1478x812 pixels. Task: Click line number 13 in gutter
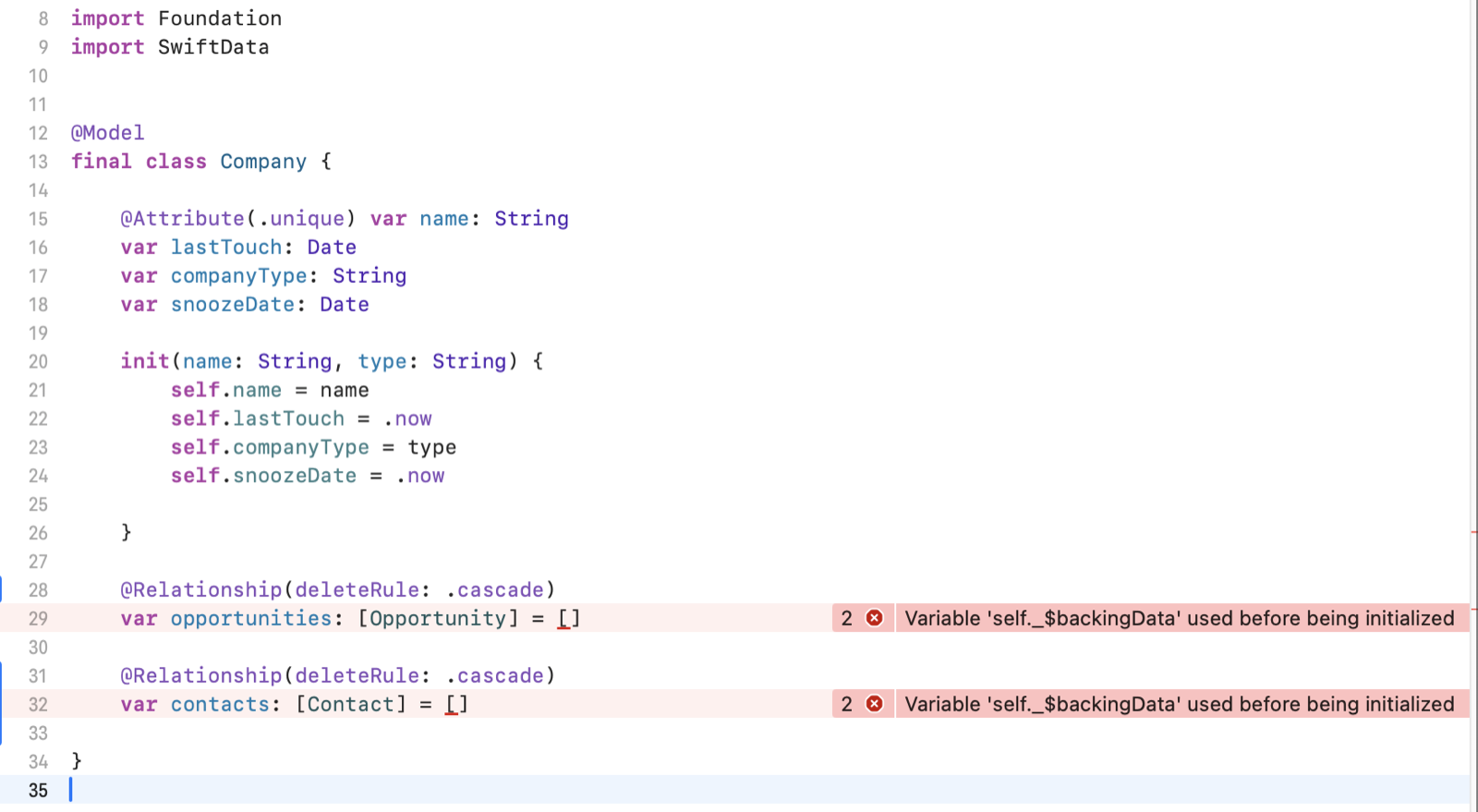click(x=38, y=162)
